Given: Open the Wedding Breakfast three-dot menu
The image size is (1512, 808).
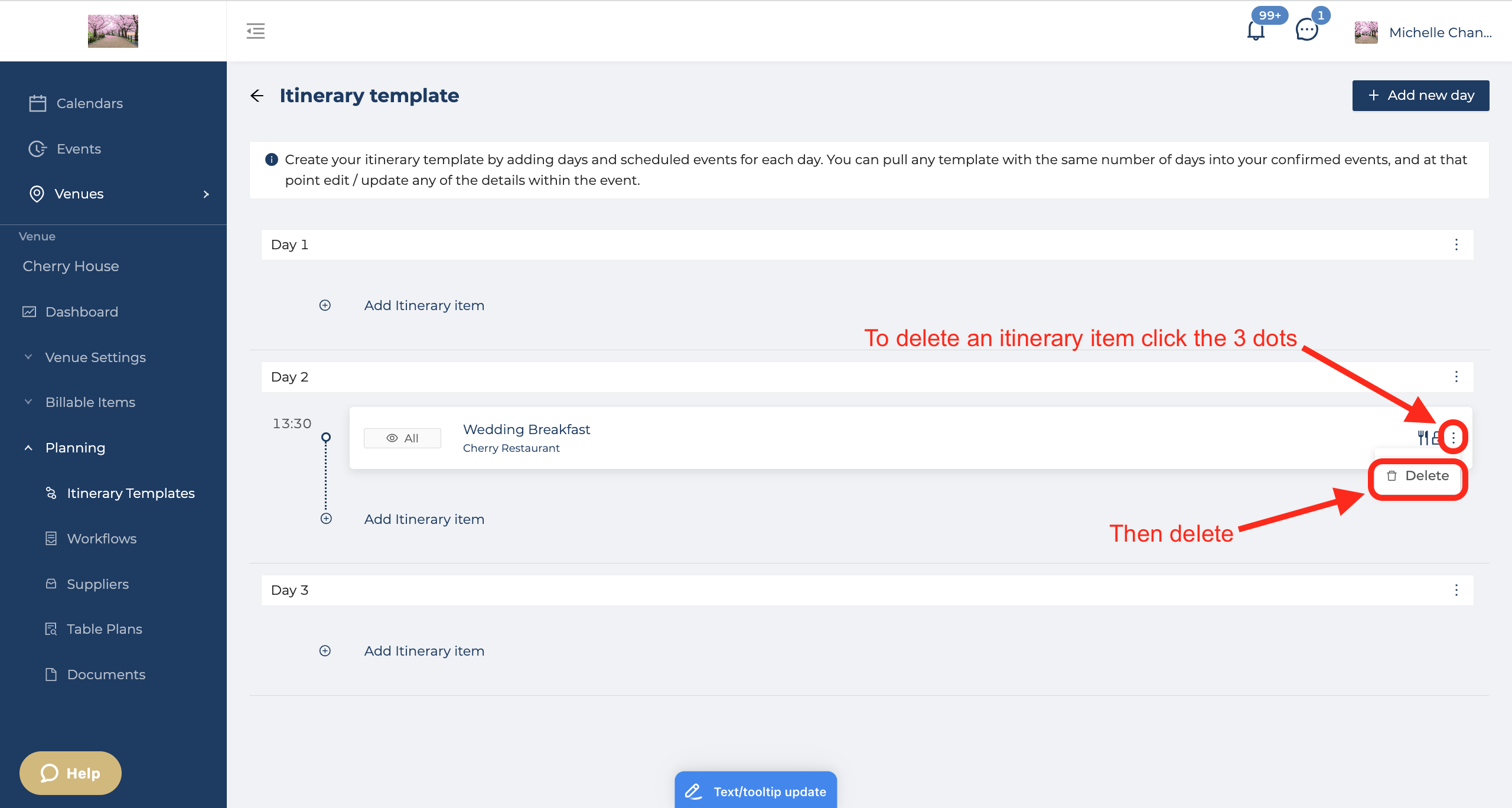Looking at the screenshot, I should 1454,438.
